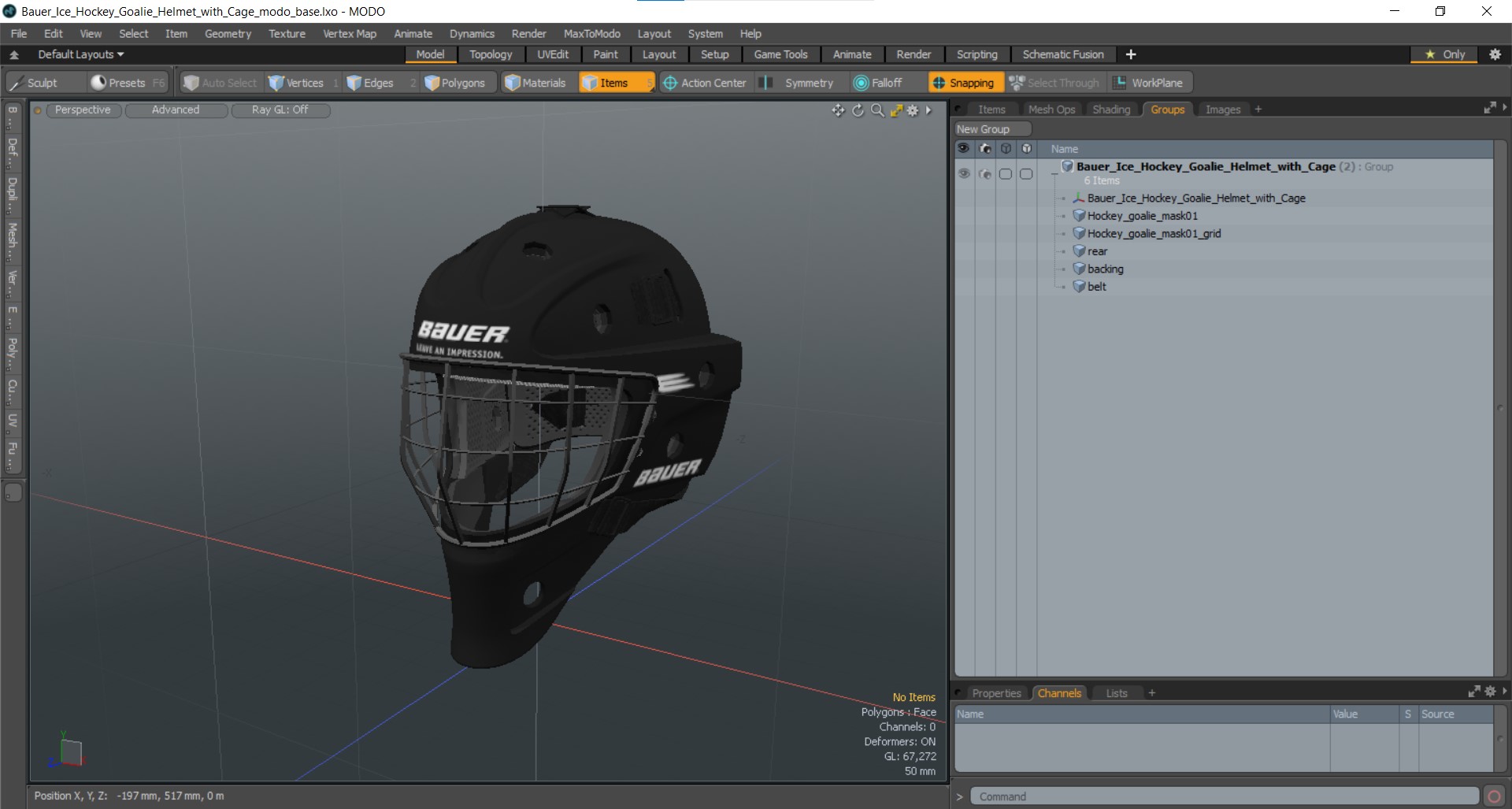Enable Auto Select mode

click(220, 83)
